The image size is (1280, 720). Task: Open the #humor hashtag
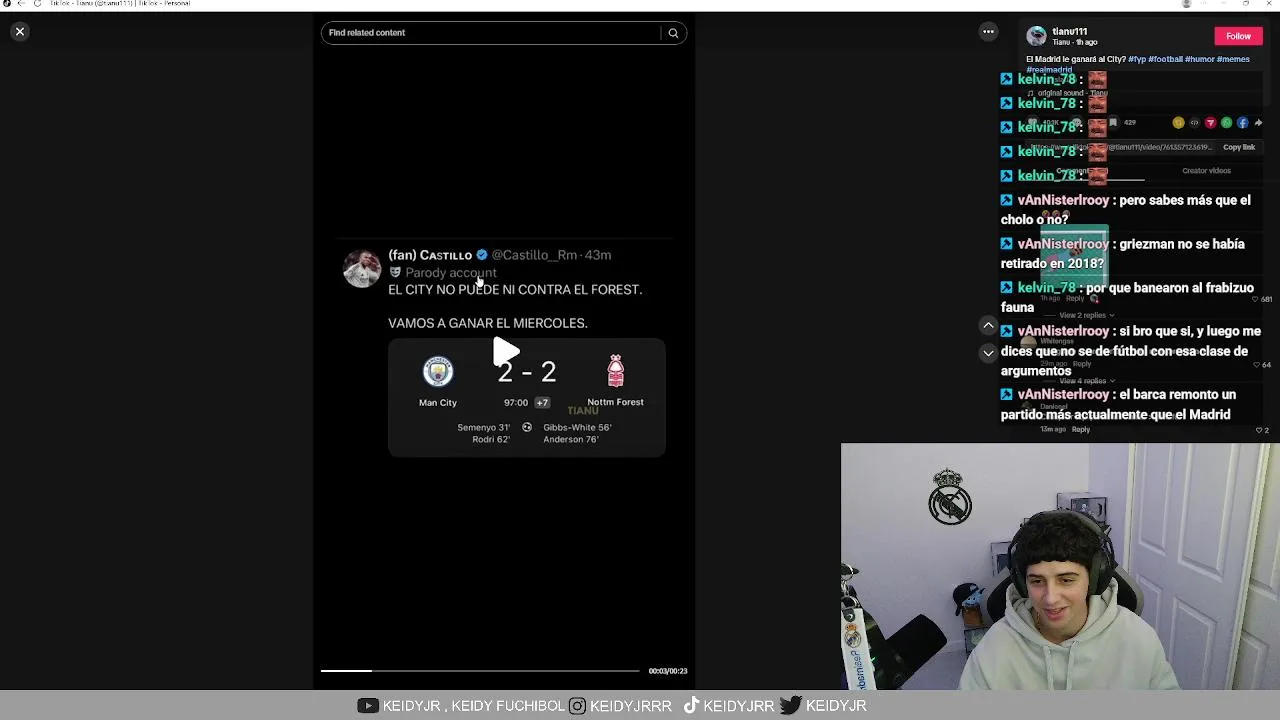pyautogui.click(x=1199, y=59)
